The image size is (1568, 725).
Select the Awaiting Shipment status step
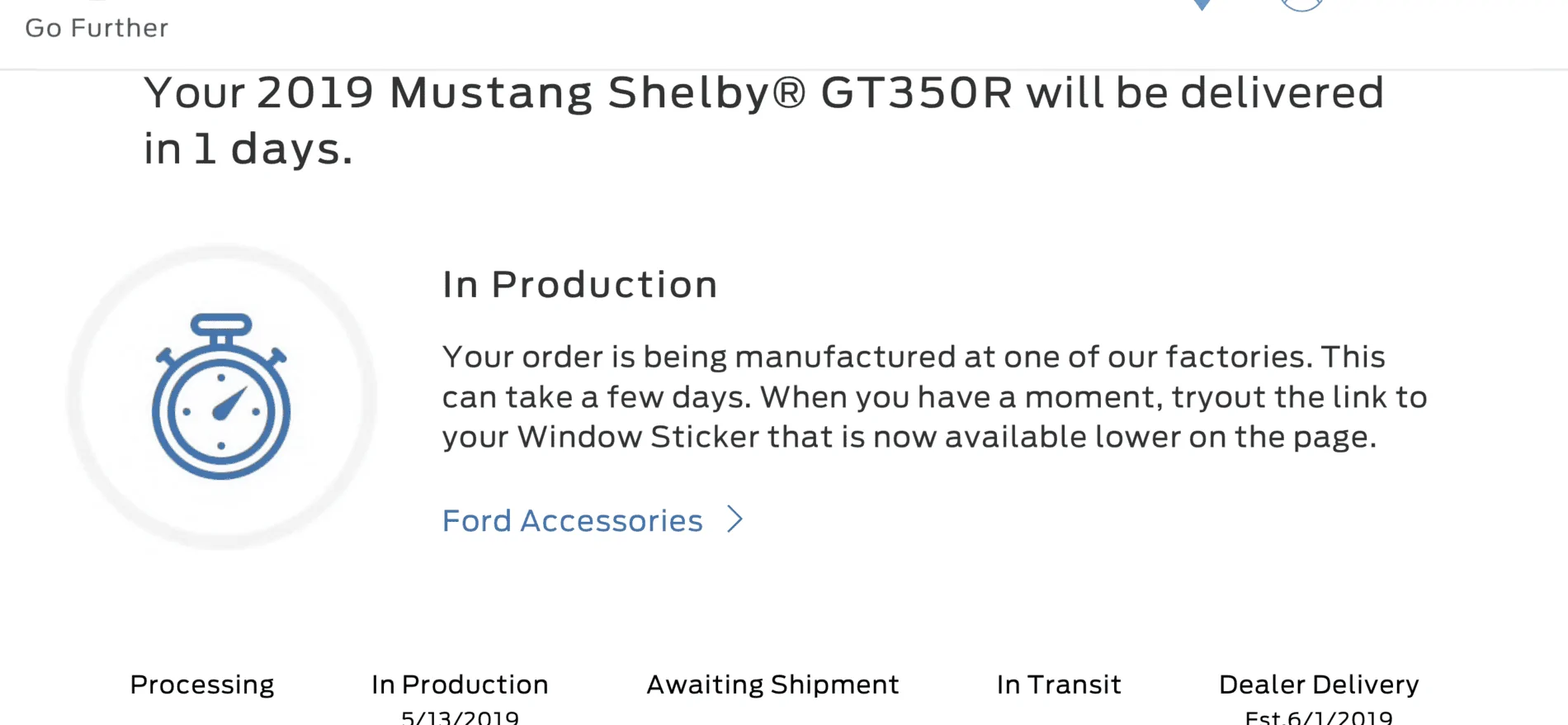pyautogui.click(x=772, y=685)
